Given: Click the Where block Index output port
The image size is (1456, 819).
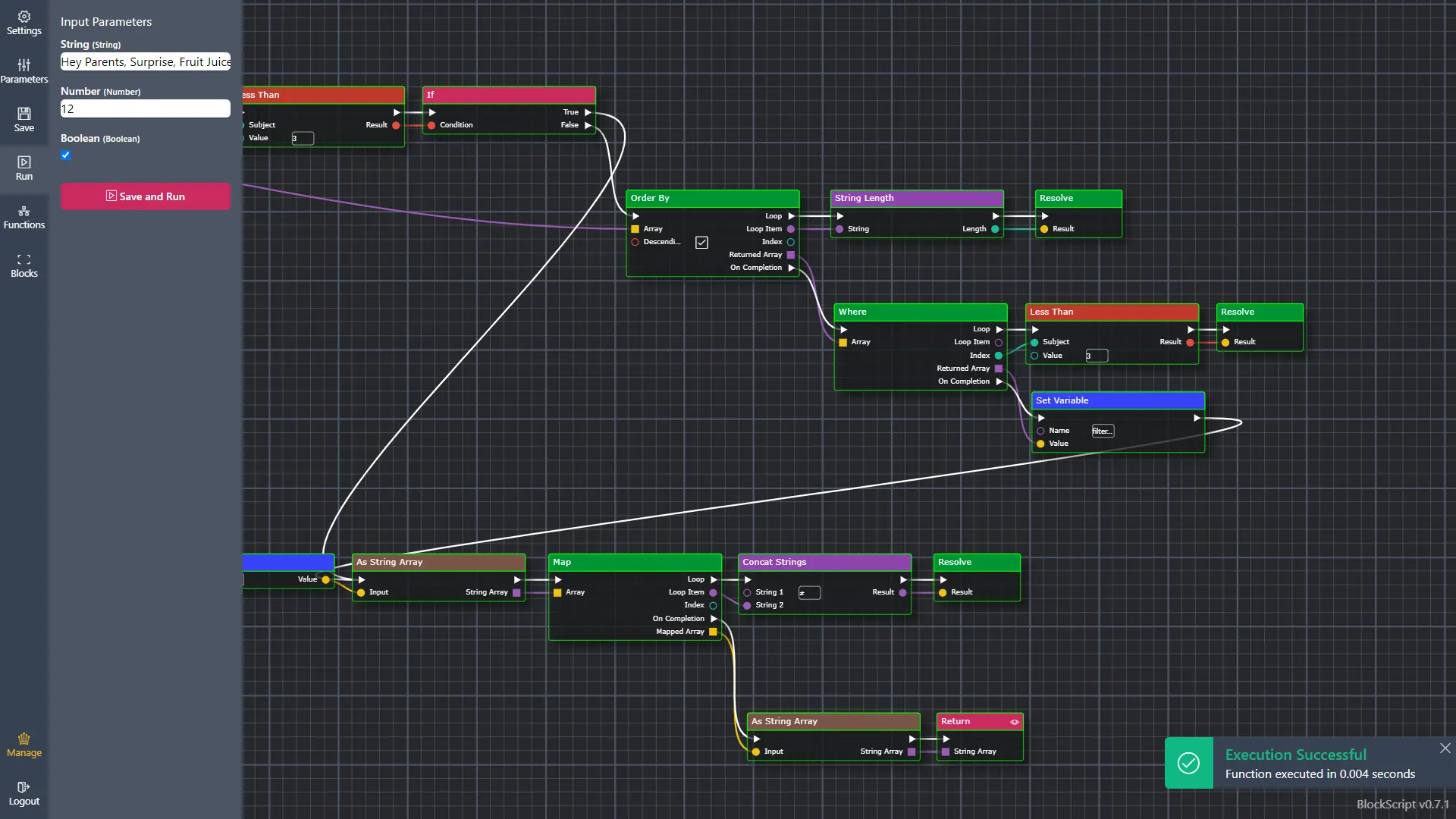Looking at the screenshot, I should [999, 356].
